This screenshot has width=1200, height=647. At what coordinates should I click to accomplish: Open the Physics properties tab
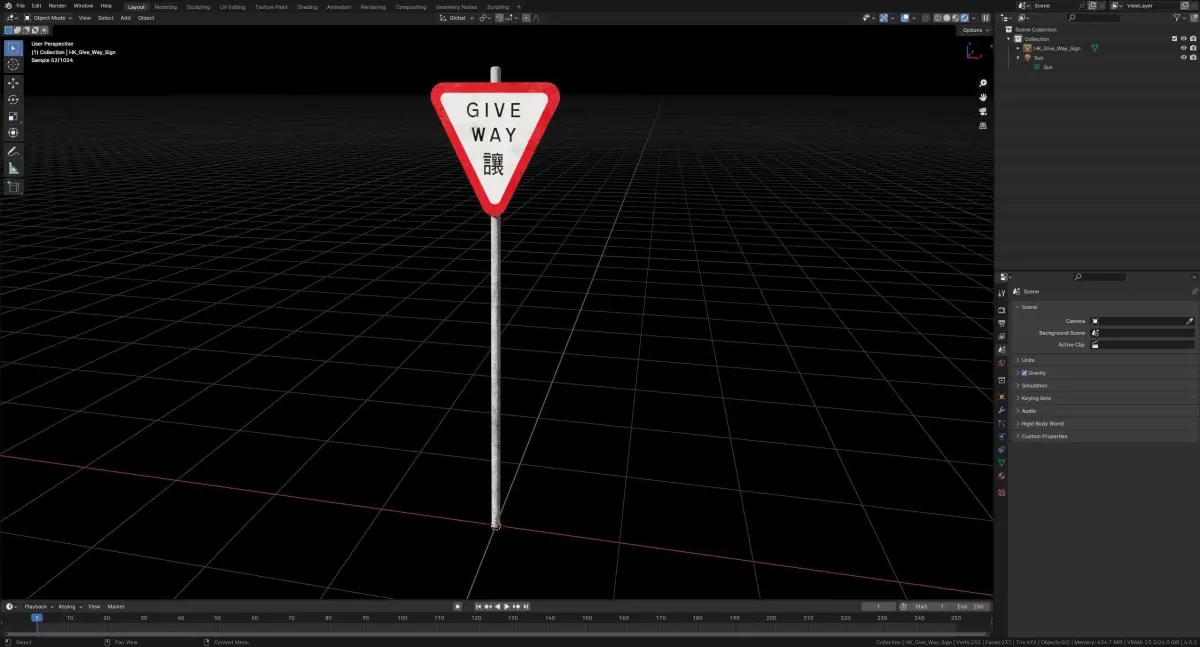1002,437
